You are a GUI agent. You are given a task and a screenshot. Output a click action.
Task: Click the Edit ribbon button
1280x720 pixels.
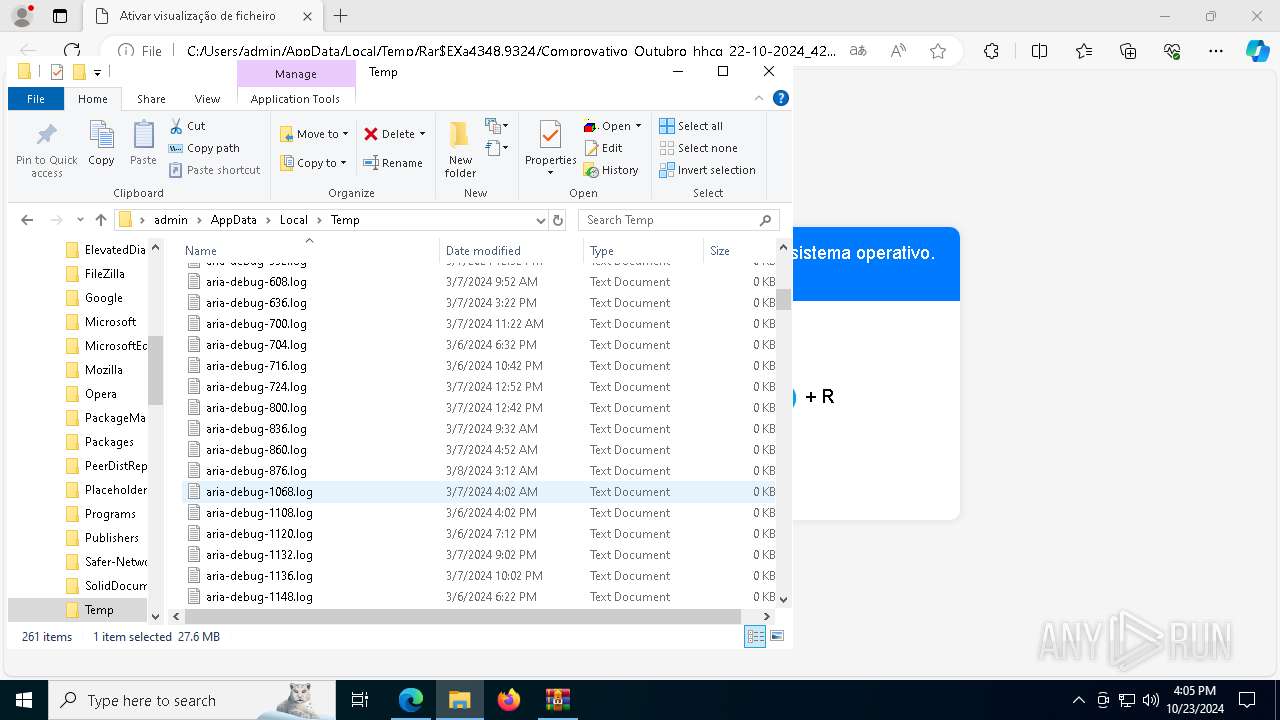pyautogui.click(x=603, y=148)
